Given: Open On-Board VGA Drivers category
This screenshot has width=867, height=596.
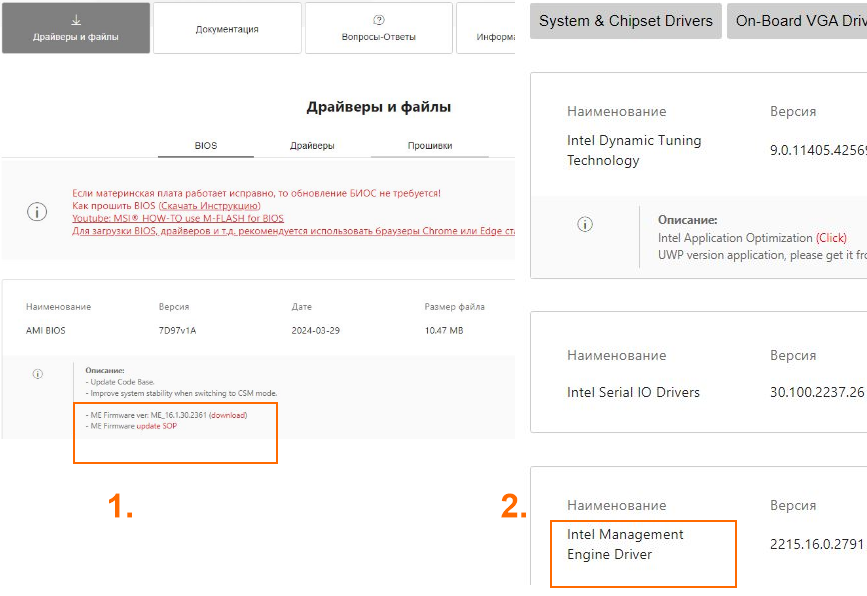Looking at the screenshot, I should [x=797, y=21].
